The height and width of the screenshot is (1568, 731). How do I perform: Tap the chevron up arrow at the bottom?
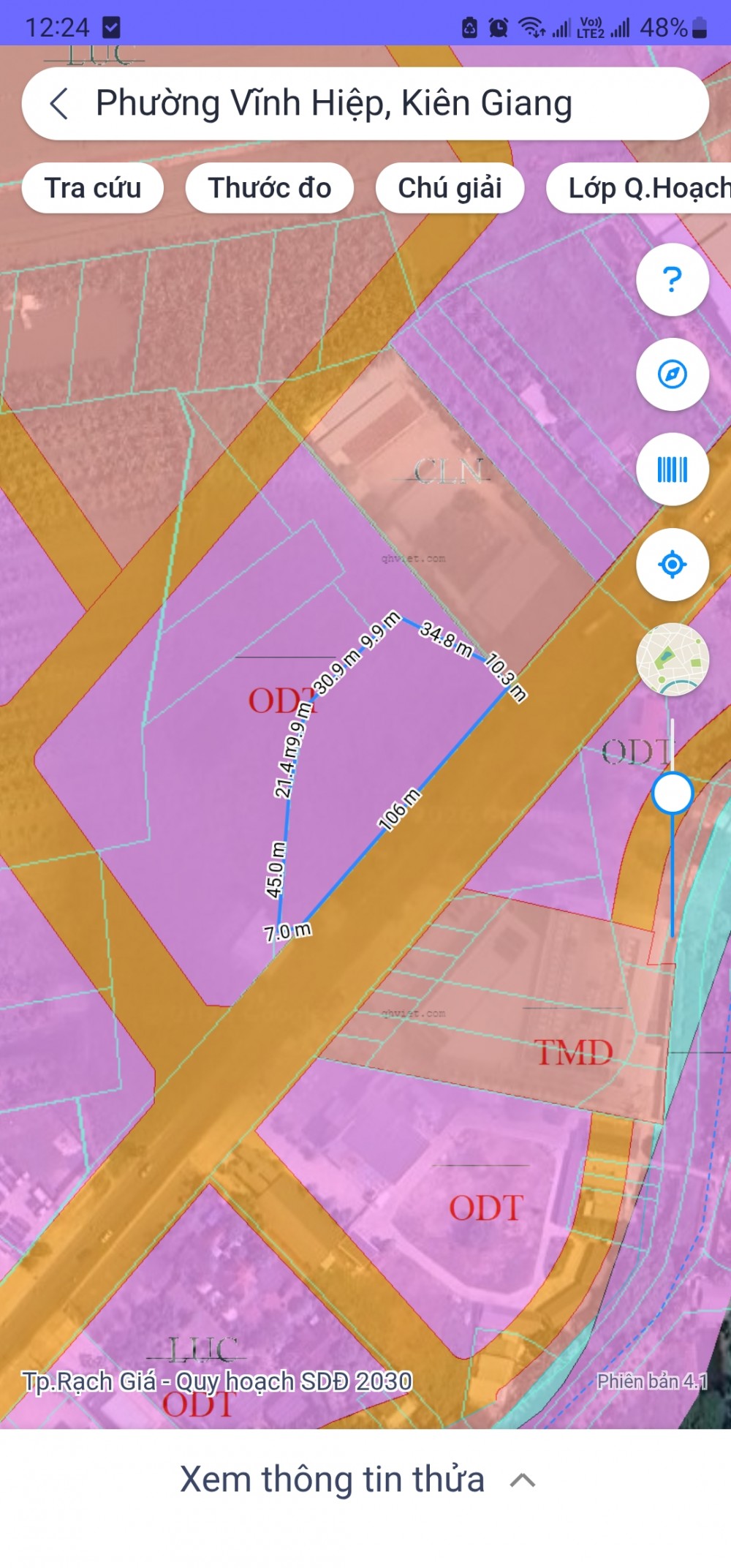(523, 1480)
